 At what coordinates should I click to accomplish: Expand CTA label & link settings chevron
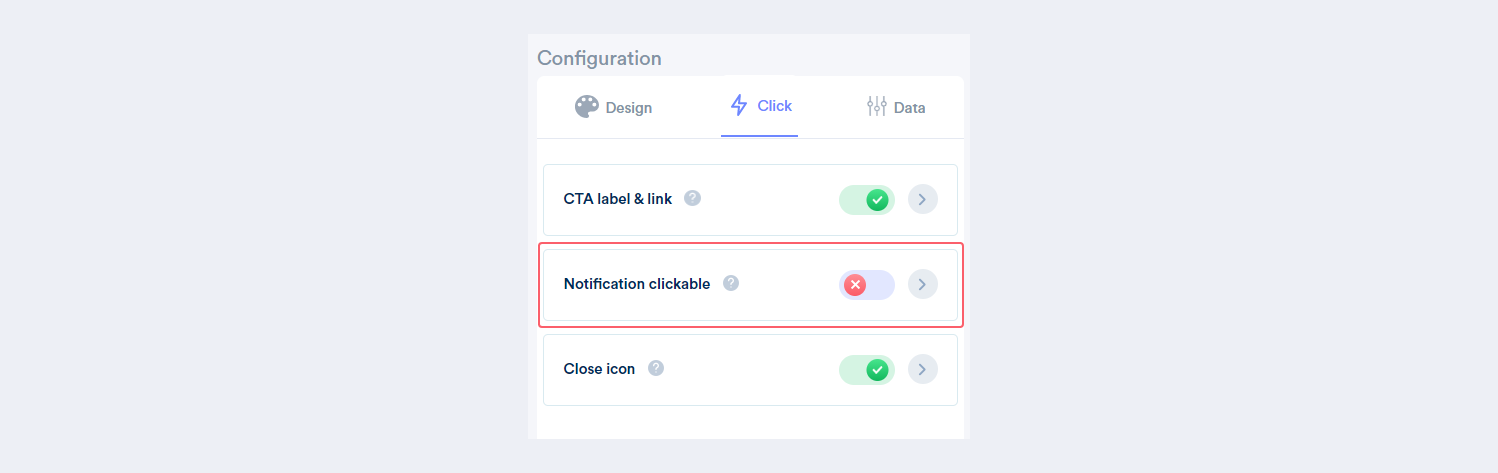(922, 200)
